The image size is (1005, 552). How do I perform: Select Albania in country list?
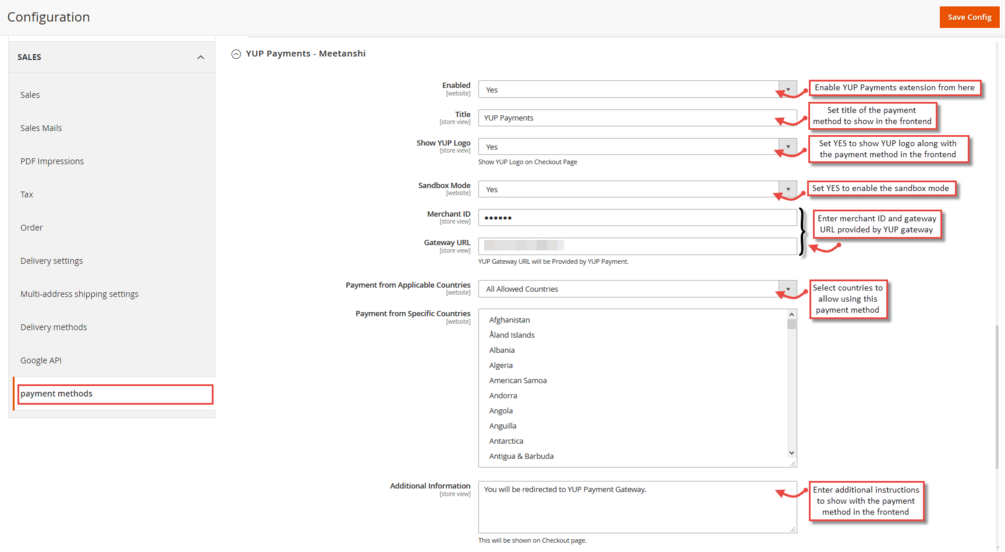click(501, 350)
